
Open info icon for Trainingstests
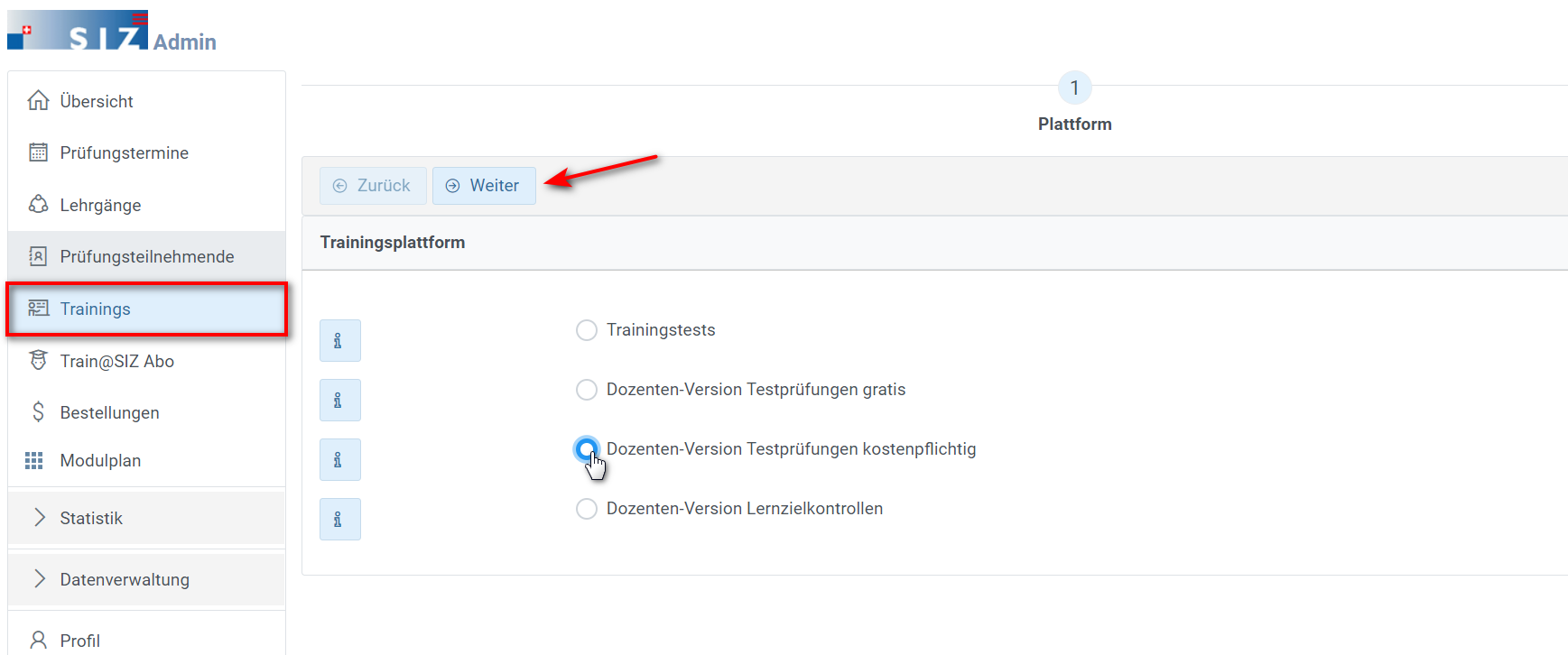pos(340,340)
